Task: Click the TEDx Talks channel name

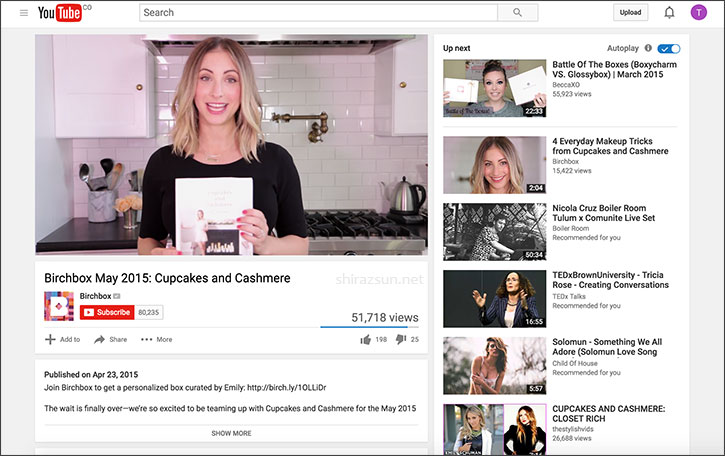Action: (569, 296)
